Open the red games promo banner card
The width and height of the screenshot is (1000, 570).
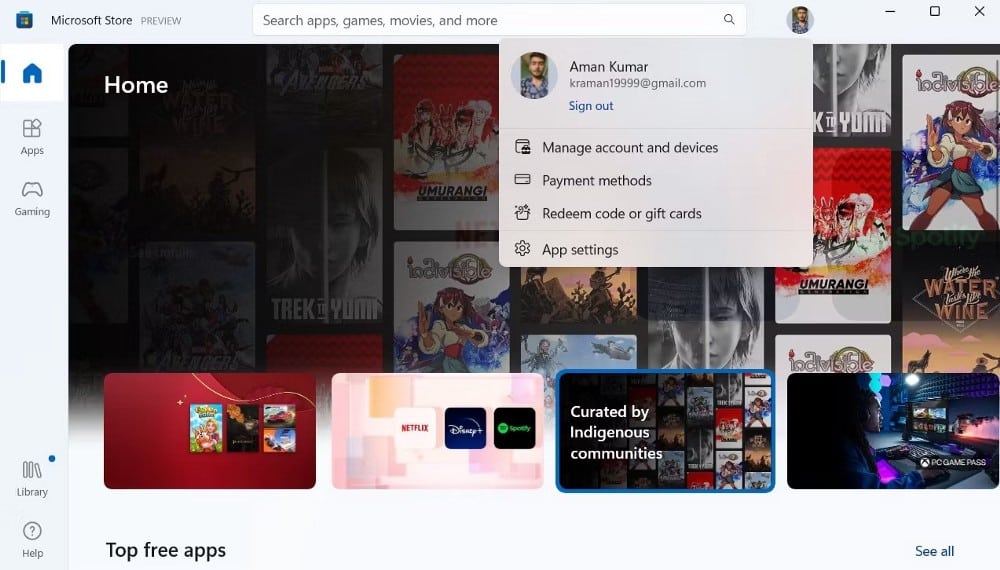pyautogui.click(x=210, y=431)
